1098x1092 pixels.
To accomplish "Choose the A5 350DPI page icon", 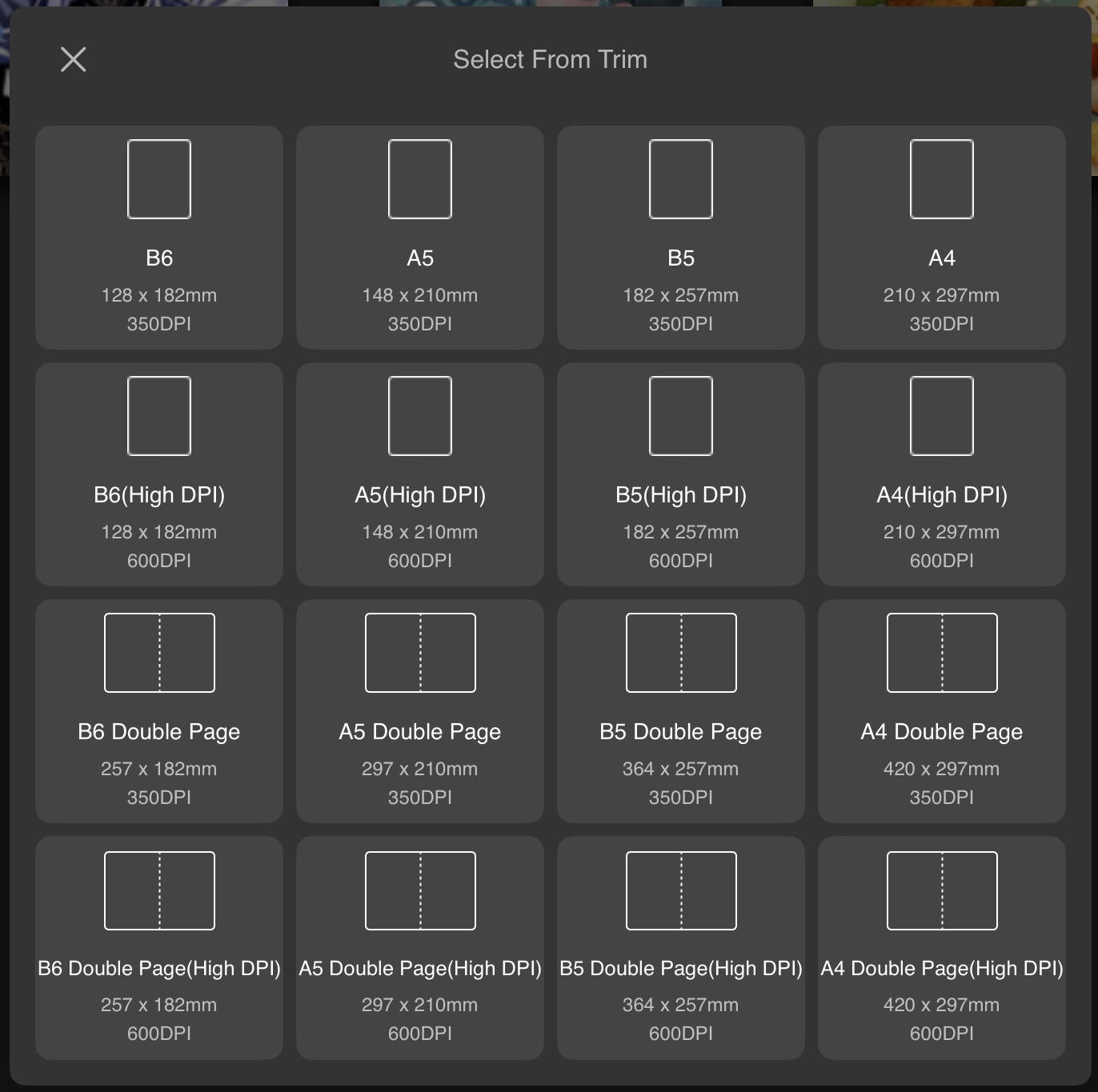I will 420,179.
